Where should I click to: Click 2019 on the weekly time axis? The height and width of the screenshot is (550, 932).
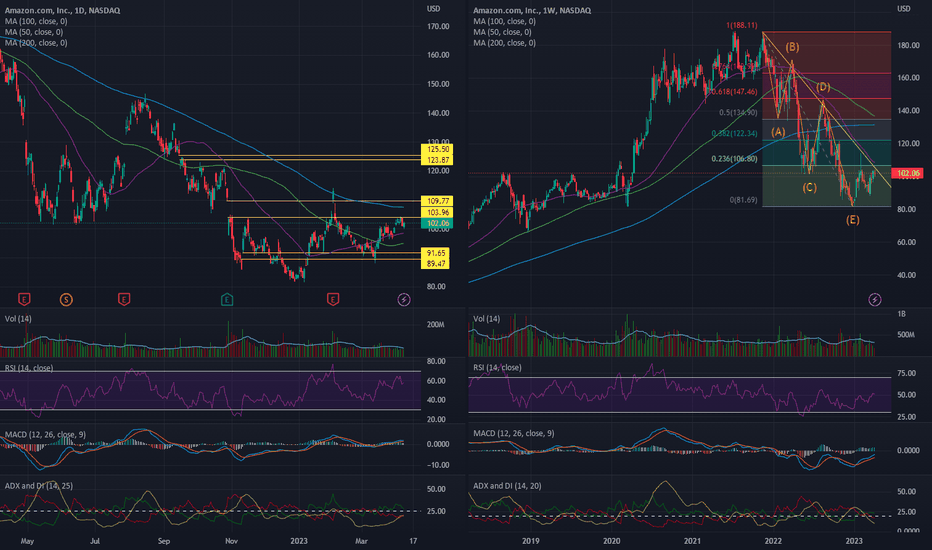pos(531,541)
